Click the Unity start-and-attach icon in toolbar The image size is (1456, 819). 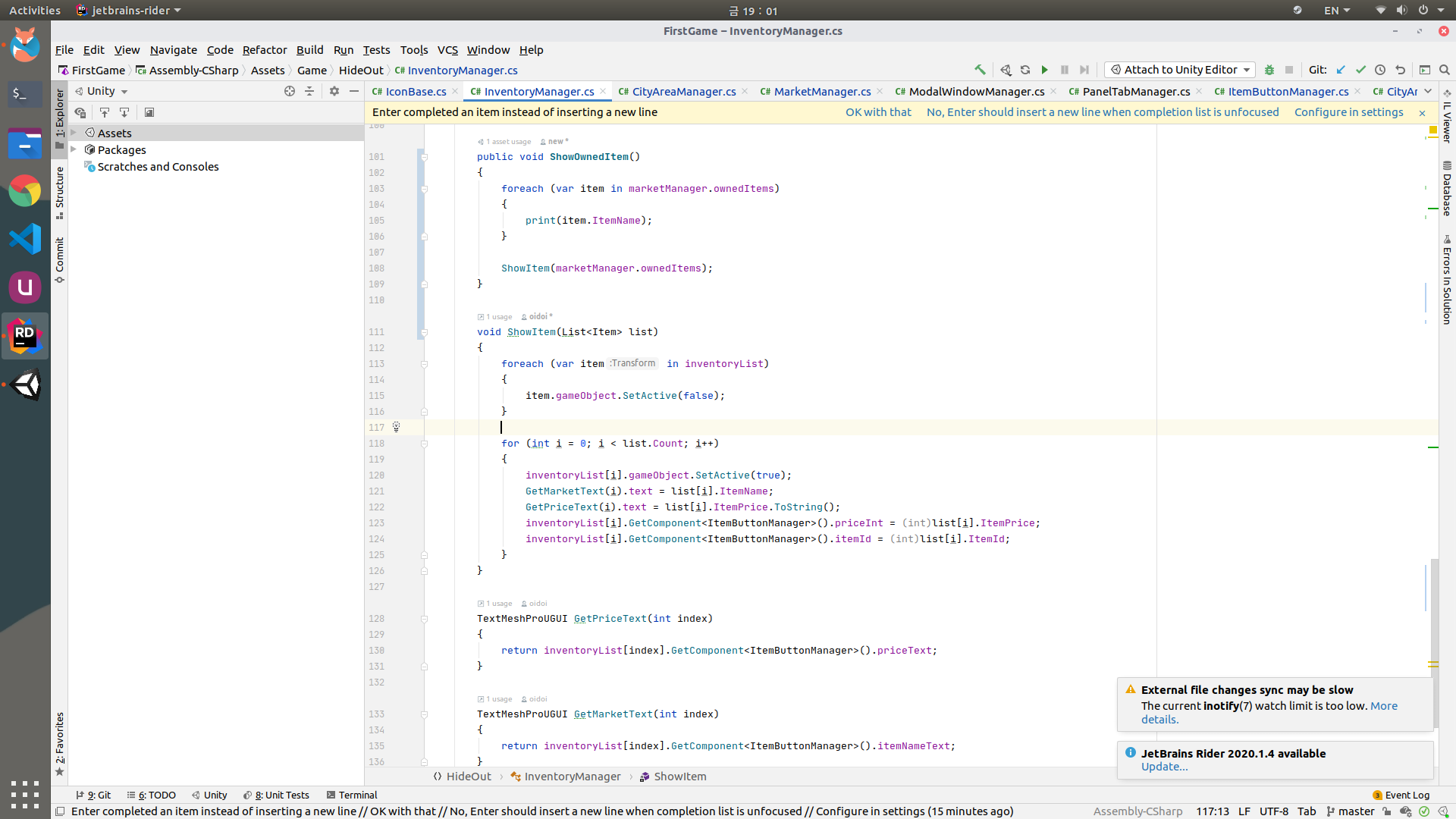(1006, 70)
